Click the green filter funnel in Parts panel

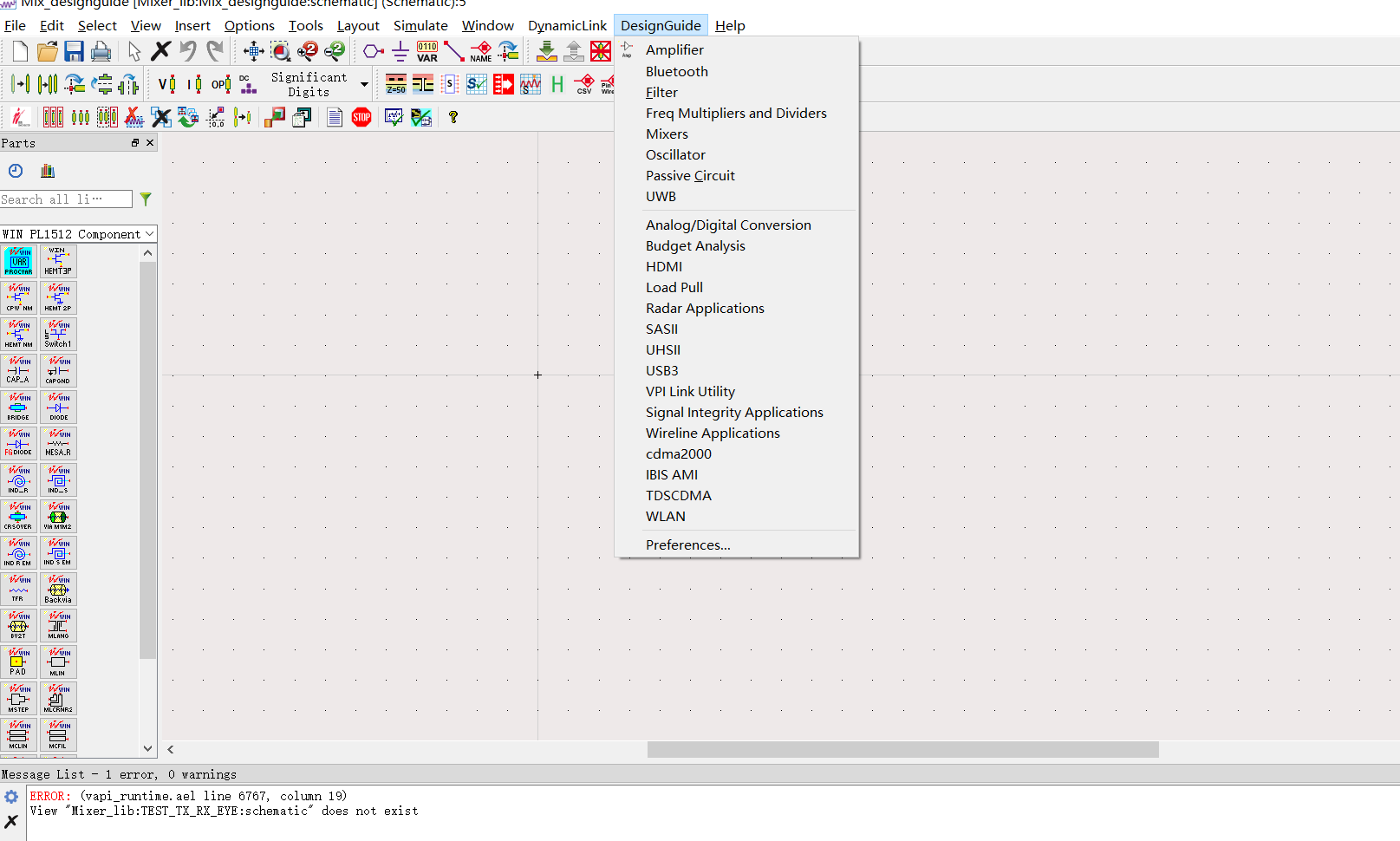point(146,199)
